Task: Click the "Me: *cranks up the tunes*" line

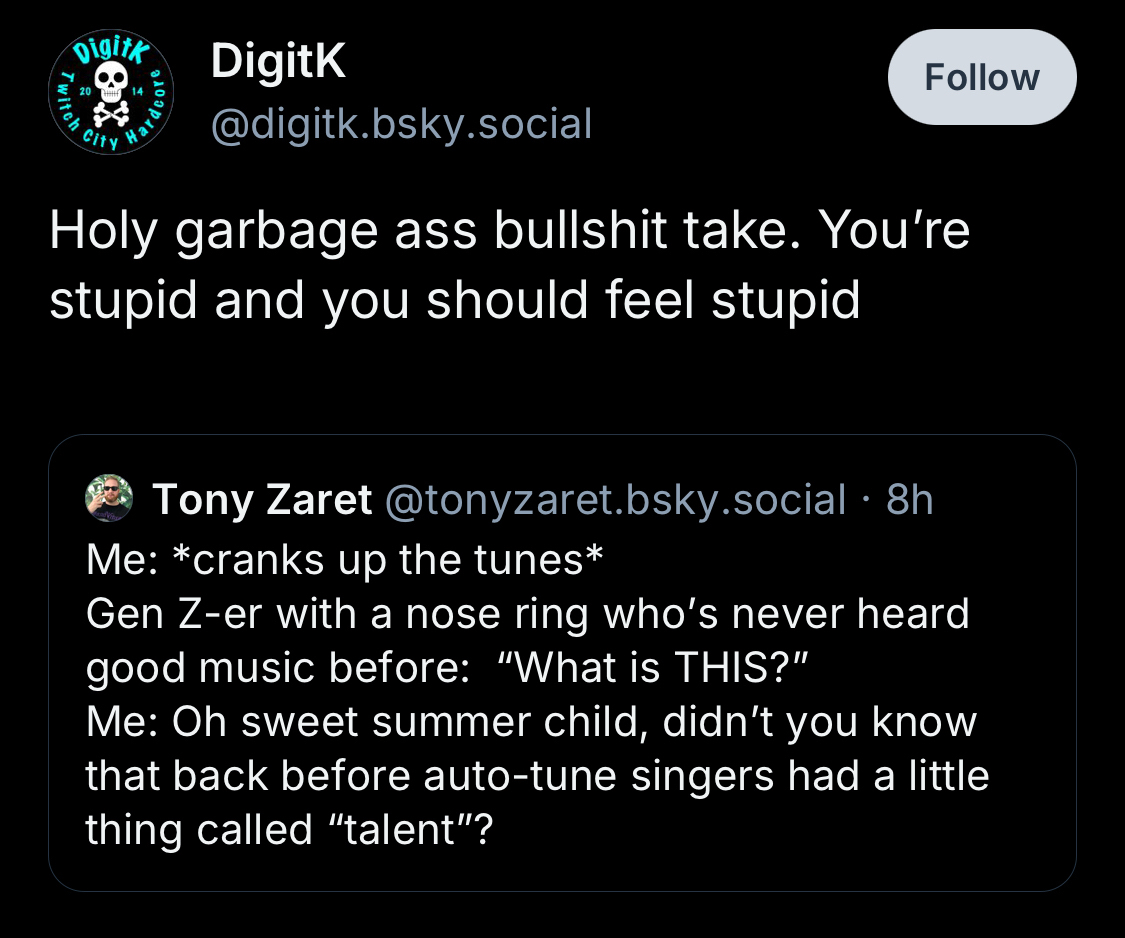Action: (345, 559)
